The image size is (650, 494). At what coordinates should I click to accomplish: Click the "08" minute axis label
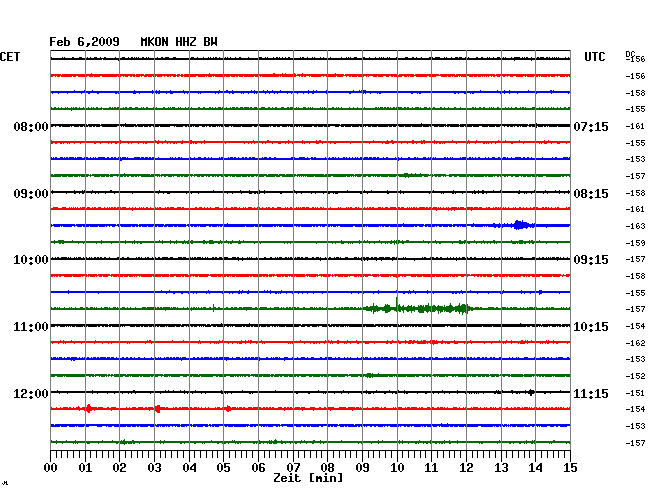[327, 467]
